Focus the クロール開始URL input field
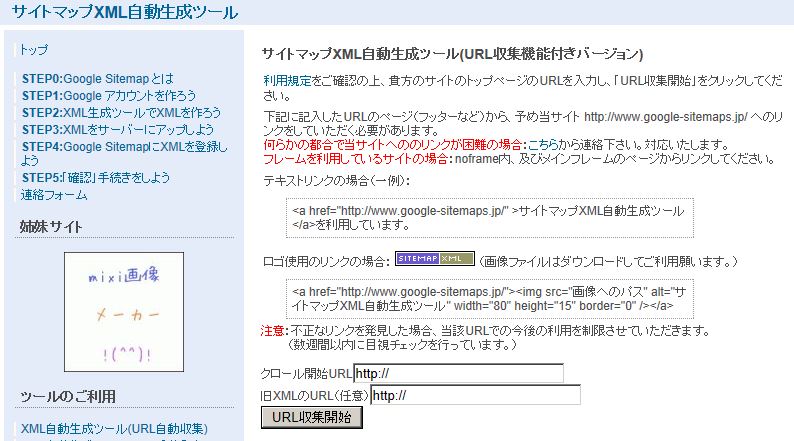This screenshot has width=794, height=441. point(458,374)
